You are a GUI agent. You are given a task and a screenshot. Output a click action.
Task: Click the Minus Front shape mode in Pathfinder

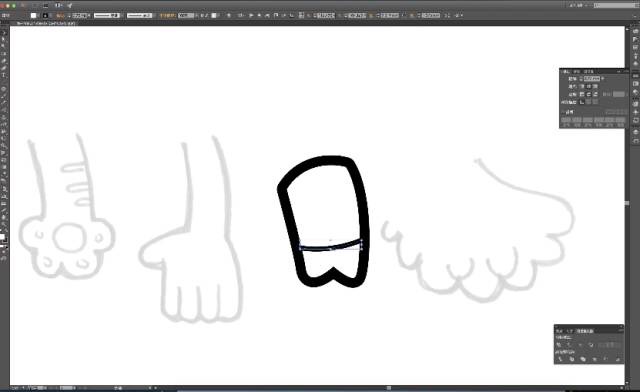point(568,345)
